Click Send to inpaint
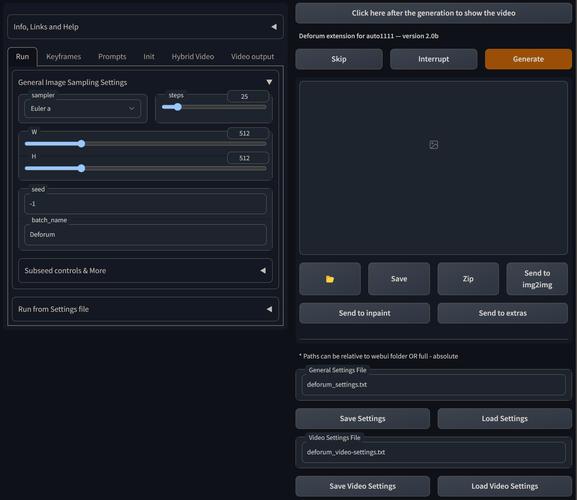Viewport: 577px width, 500px height. (364, 313)
